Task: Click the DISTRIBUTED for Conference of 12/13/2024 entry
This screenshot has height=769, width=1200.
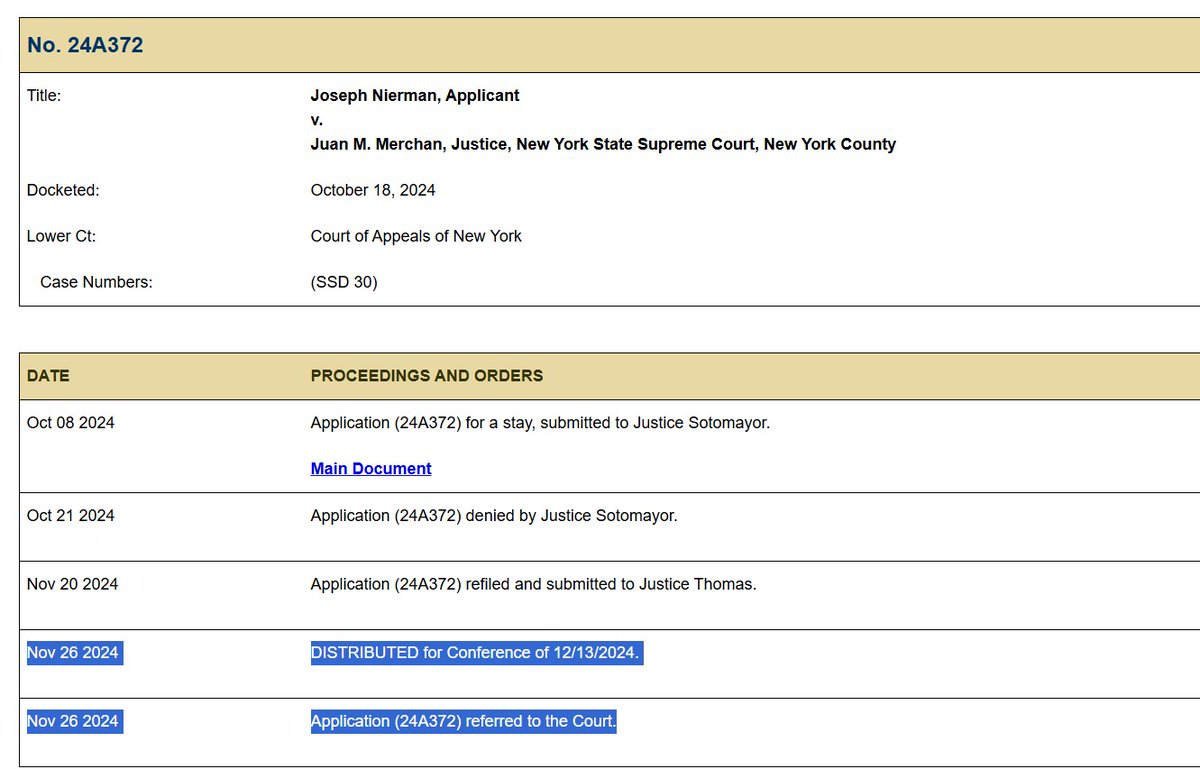Action: pos(476,653)
